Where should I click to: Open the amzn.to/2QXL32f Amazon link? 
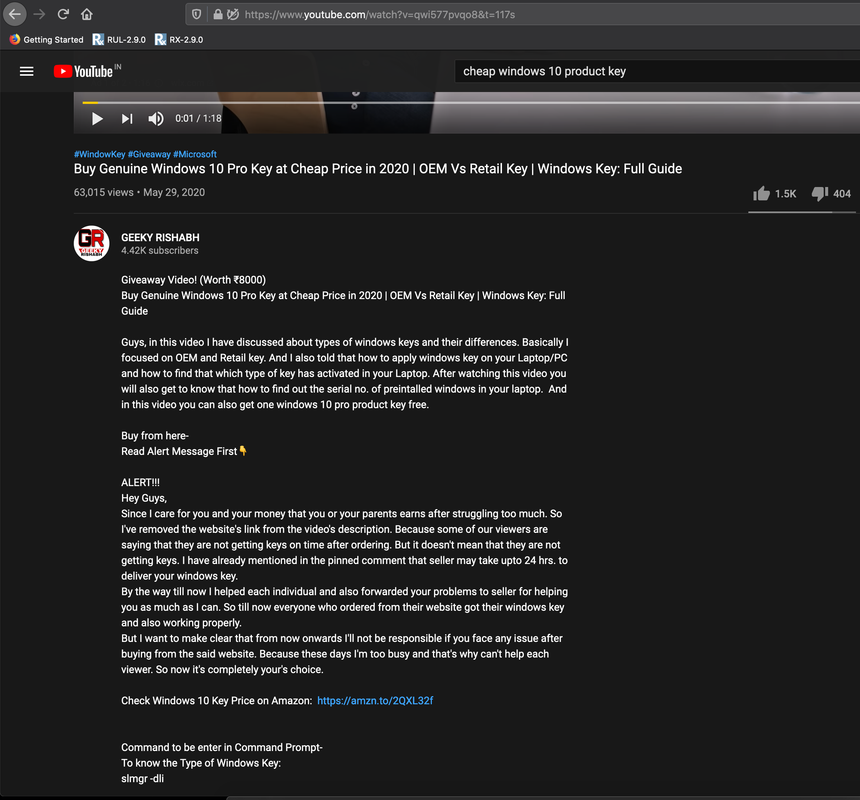[x=375, y=700]
